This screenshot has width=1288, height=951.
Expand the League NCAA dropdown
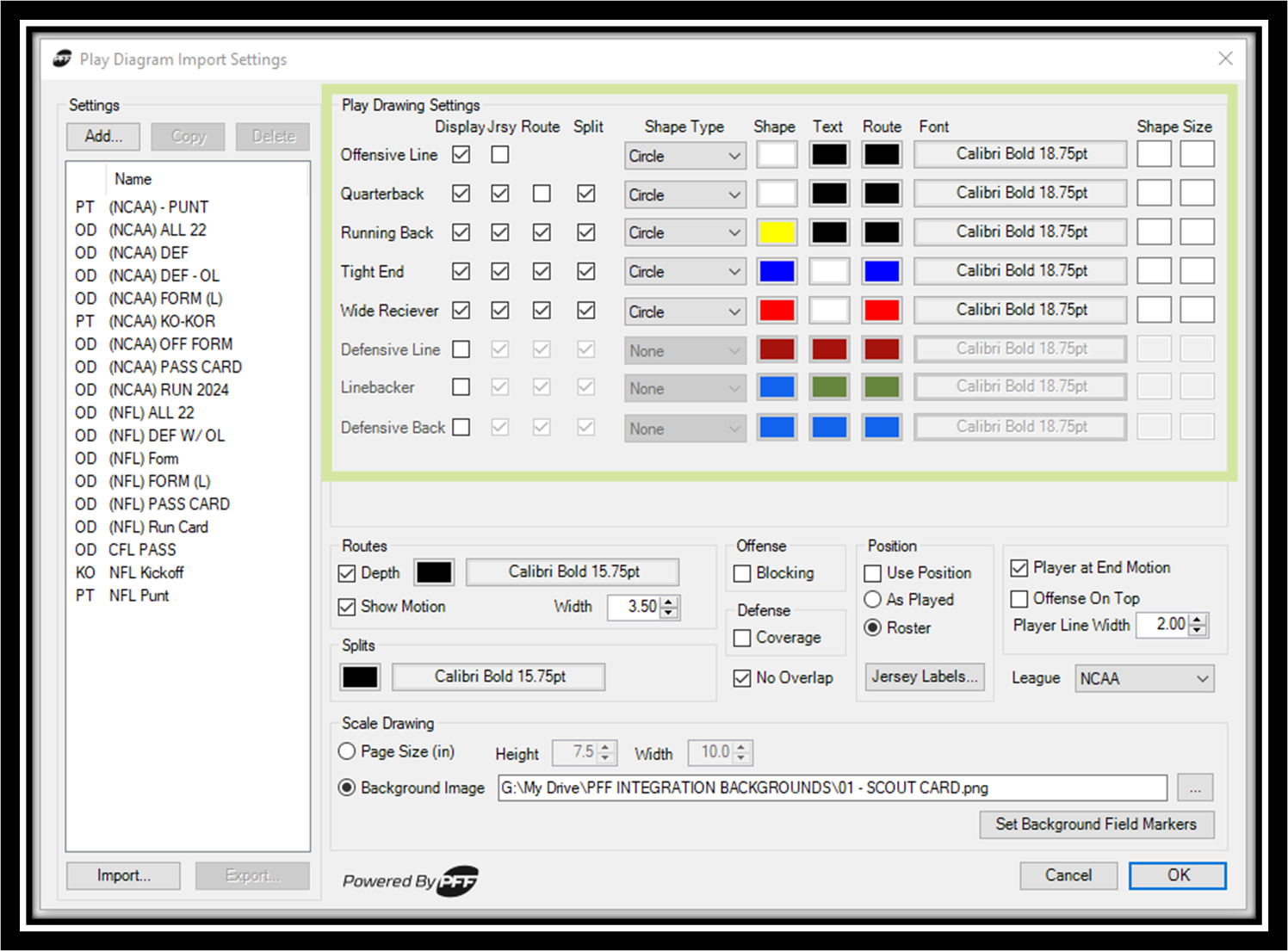pyautogui.click(x=1144, y=679)
